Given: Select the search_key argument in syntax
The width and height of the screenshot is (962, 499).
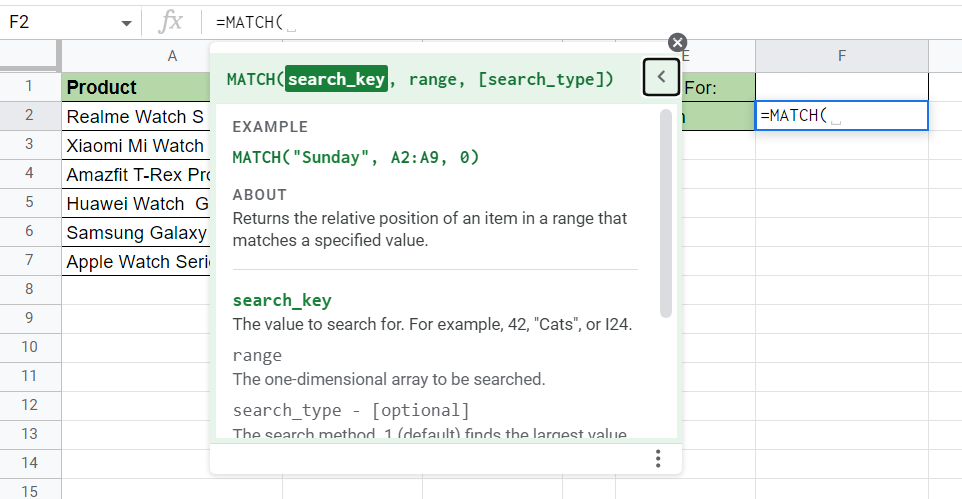Looking at the screenshot, I should [336, 79].
